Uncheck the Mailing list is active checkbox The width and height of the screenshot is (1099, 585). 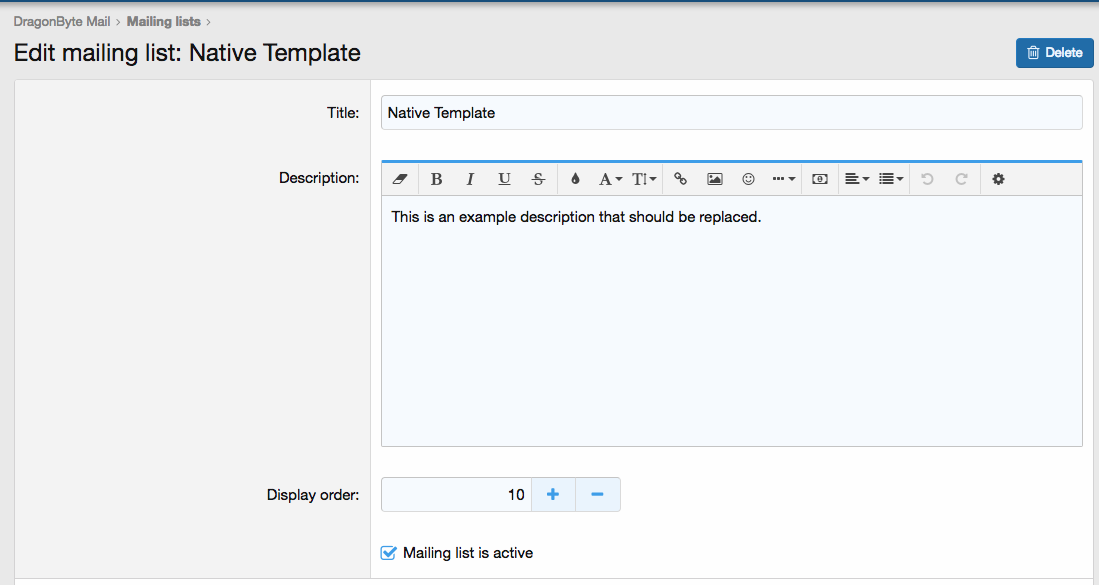pos(389,553)
